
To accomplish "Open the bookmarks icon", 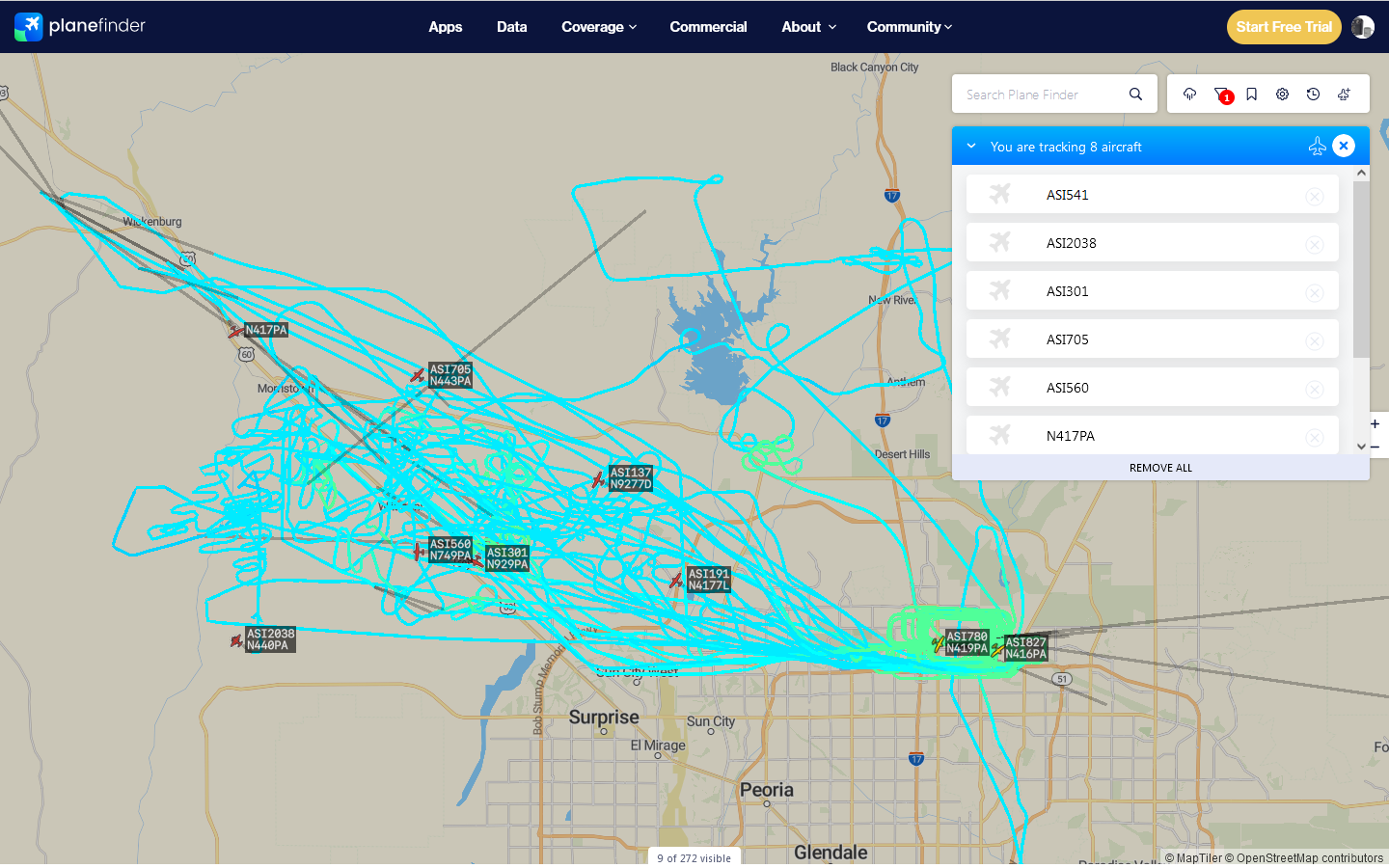I will pyautogui.click(x=1251, y=95).
